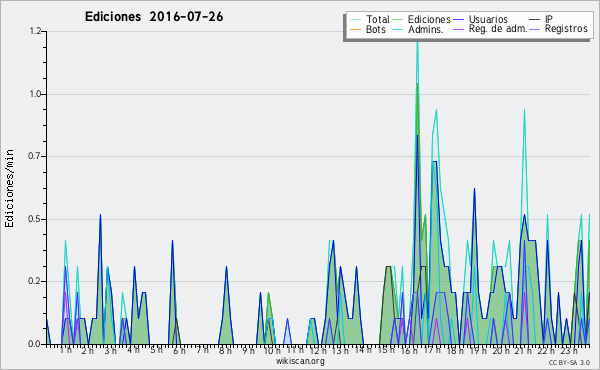Click the 23 h axis label
Image resolution: width=600 pixels, height=370 pixels.
coord(569,350)
